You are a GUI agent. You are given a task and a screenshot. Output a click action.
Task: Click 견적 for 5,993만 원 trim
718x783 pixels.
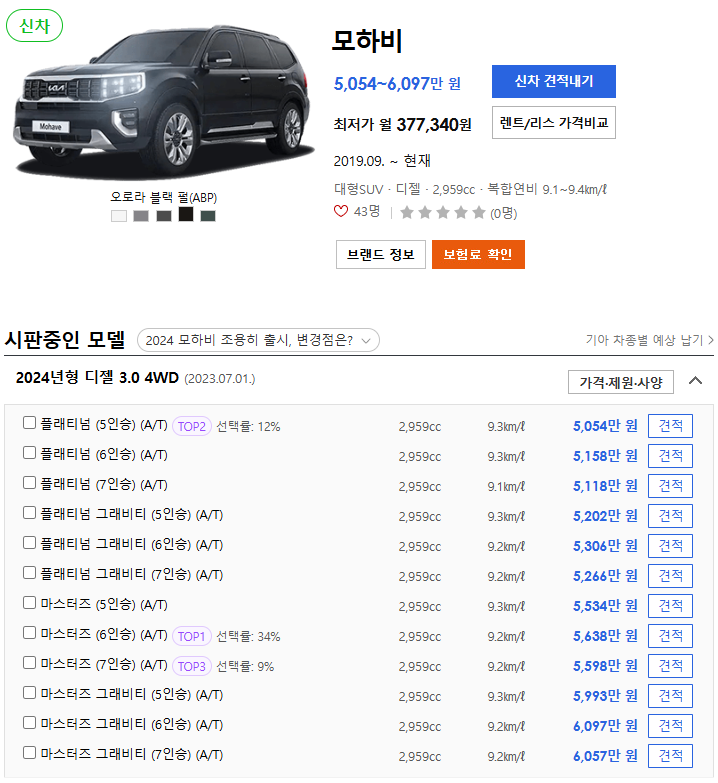pos(670,696)
